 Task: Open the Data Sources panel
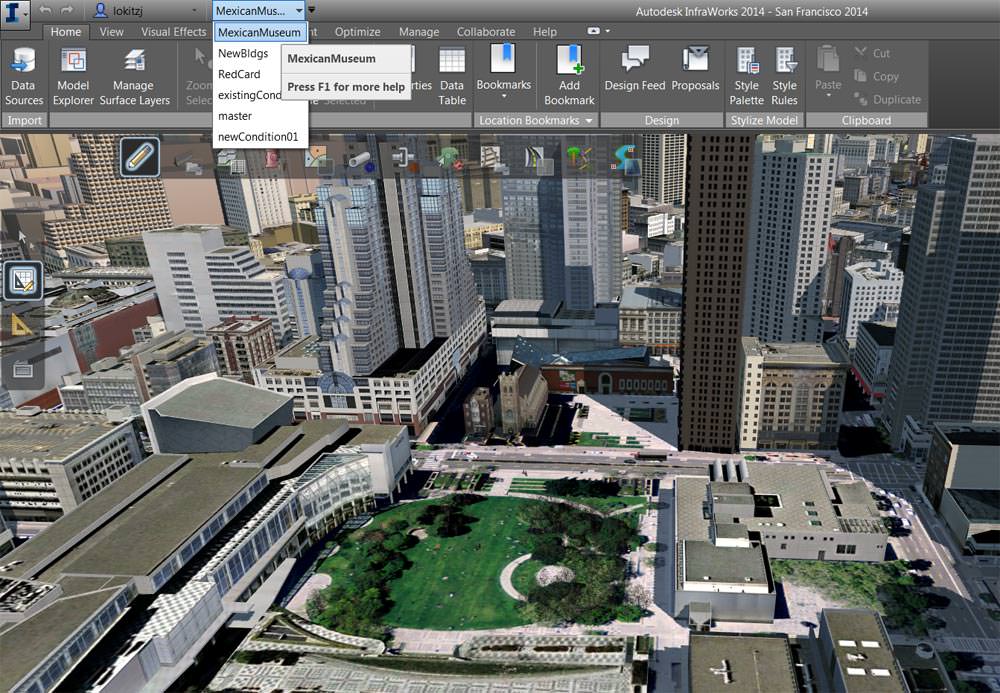(24, 77)
